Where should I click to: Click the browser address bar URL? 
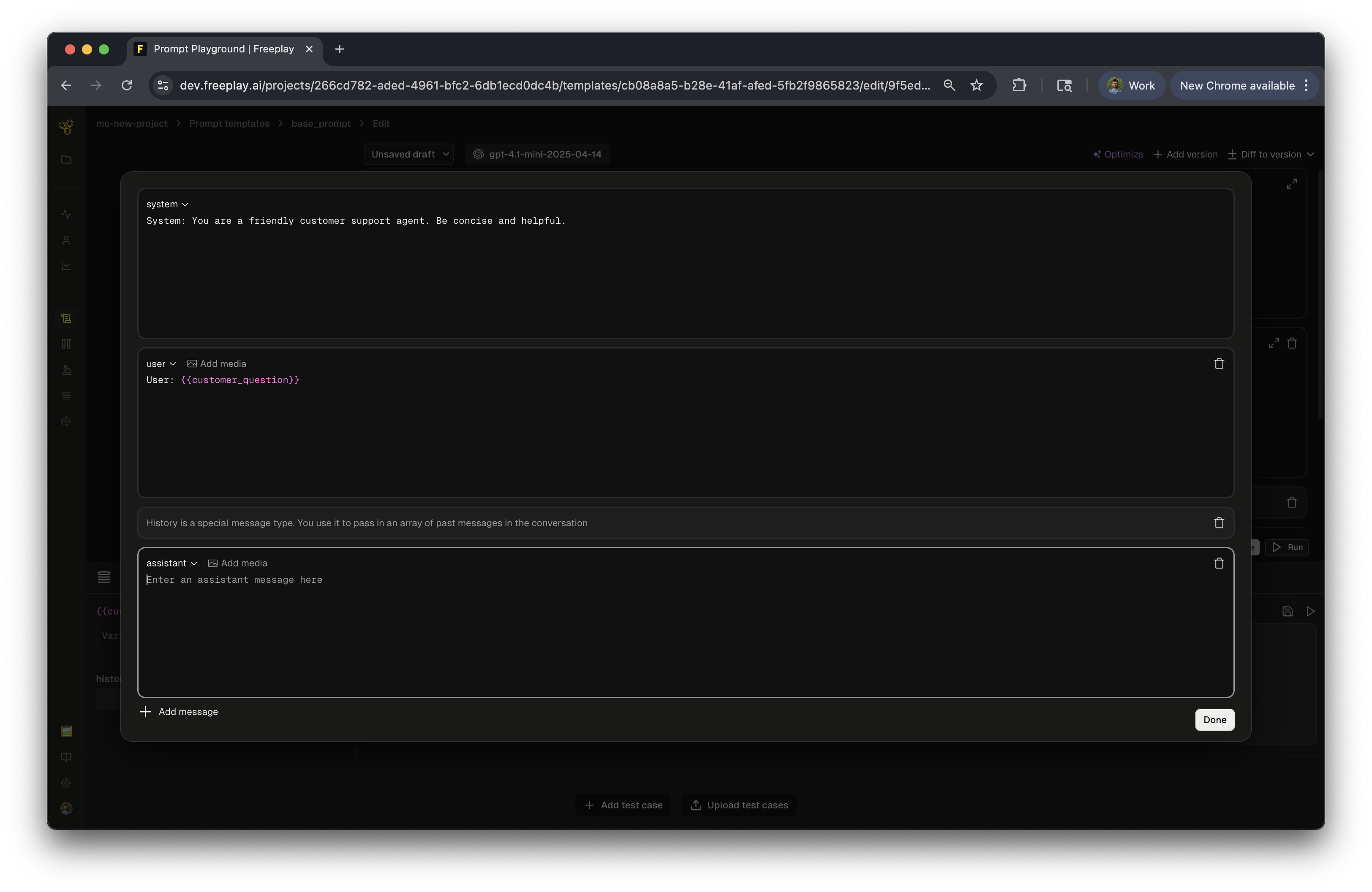click(x=554, y=85)
